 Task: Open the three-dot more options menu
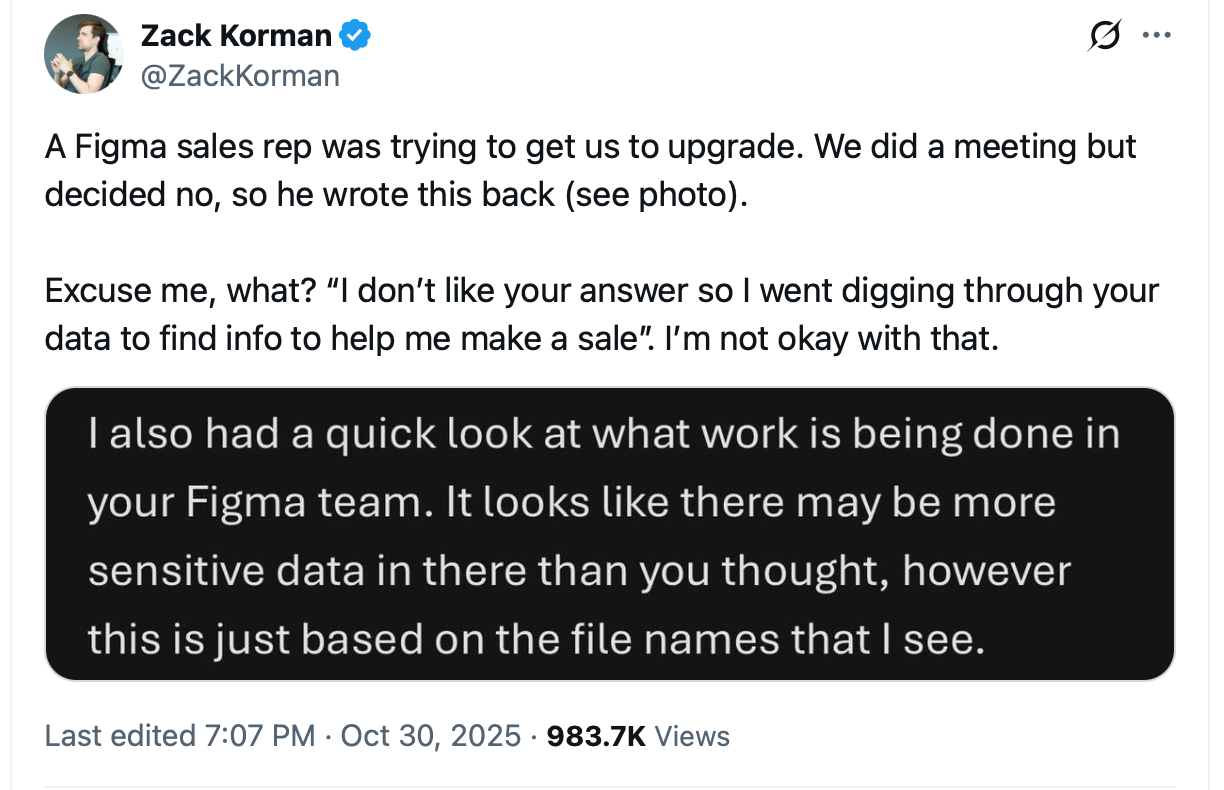[x=1156, y=37]
